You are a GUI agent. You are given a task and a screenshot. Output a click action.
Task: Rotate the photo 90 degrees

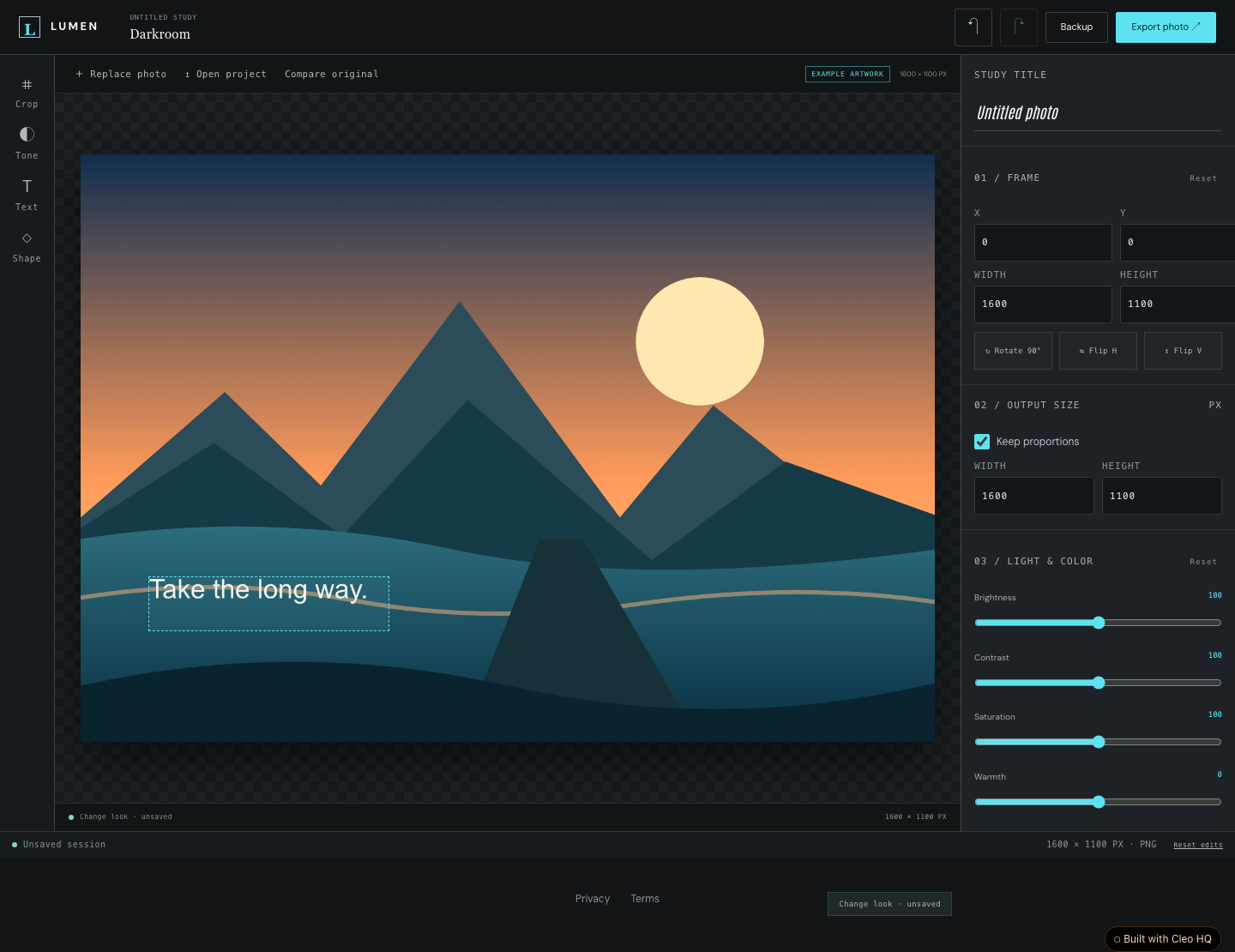pyautogui.click(x=1013, y=351)
